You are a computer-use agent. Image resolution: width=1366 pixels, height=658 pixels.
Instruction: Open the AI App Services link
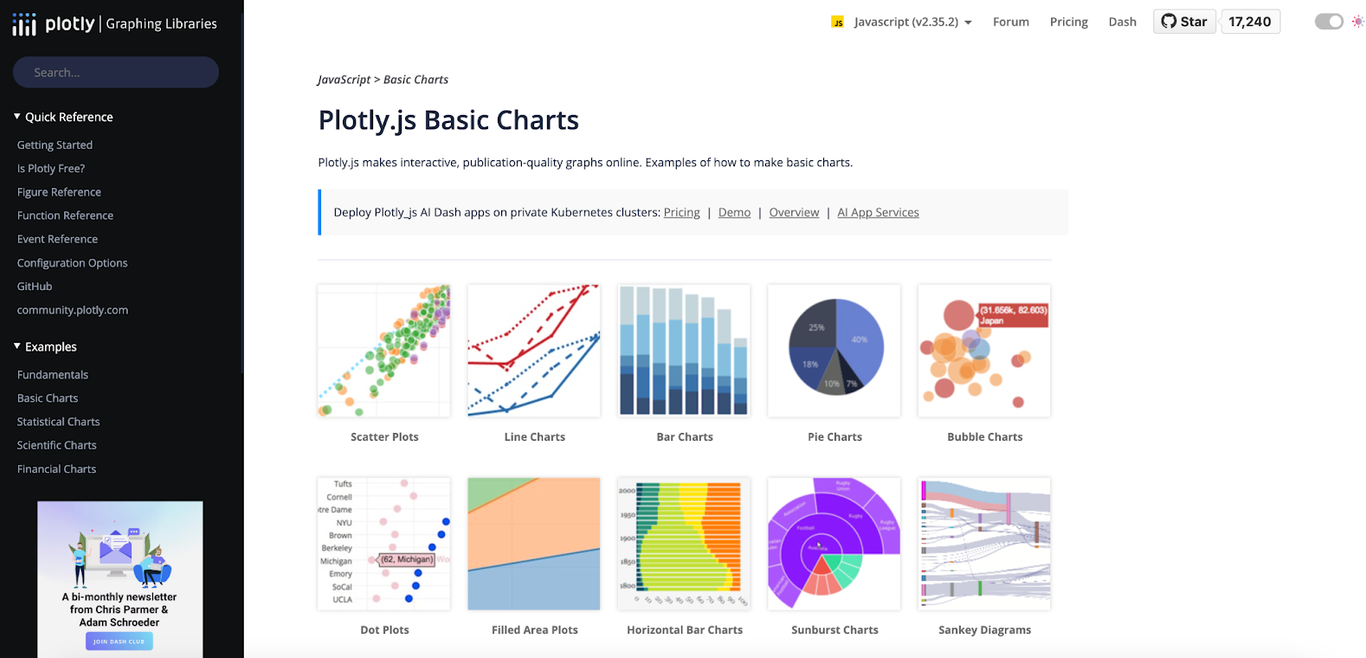(x=878, y=212)
